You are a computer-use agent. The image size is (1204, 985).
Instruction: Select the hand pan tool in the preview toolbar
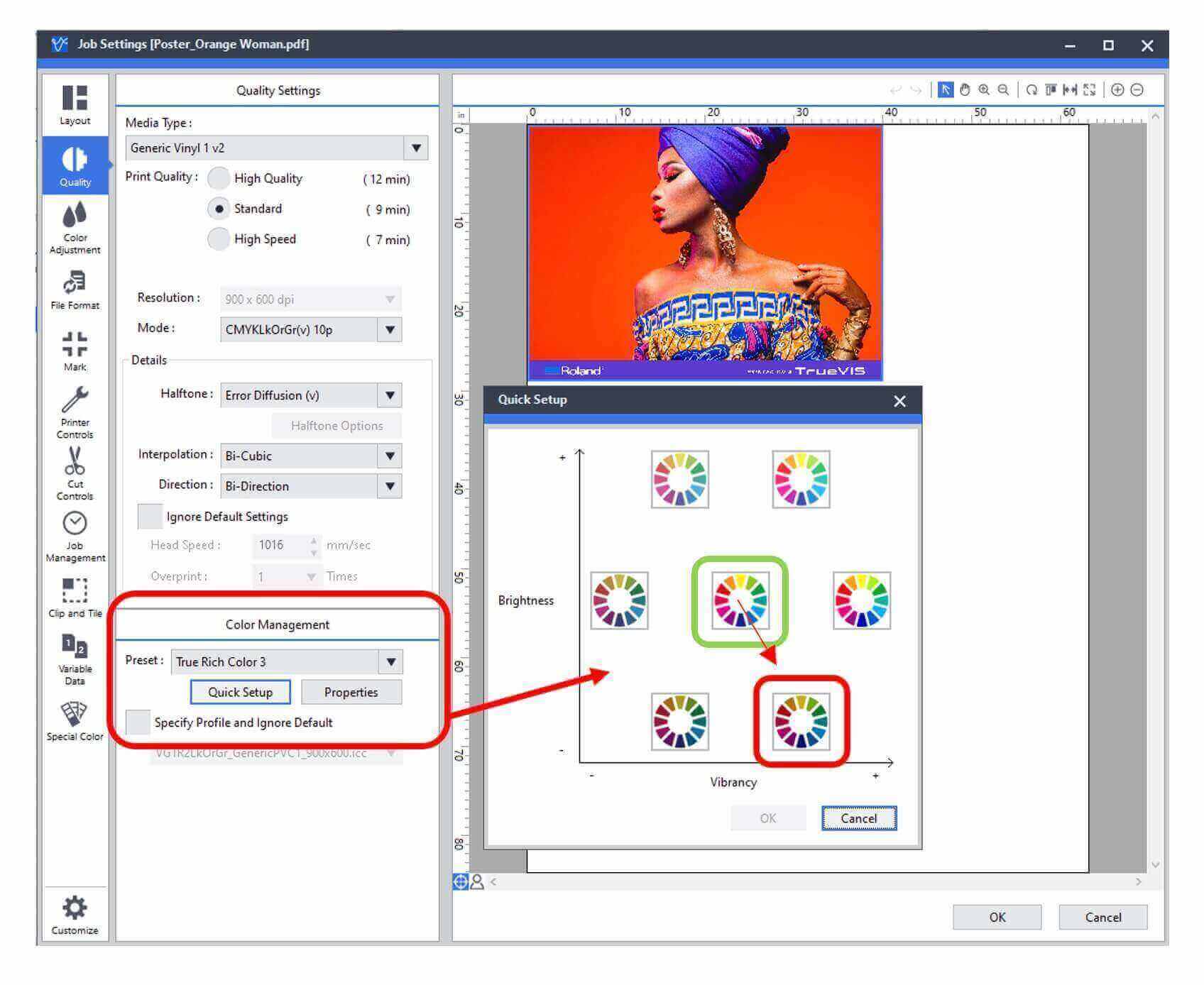(965, 90)
